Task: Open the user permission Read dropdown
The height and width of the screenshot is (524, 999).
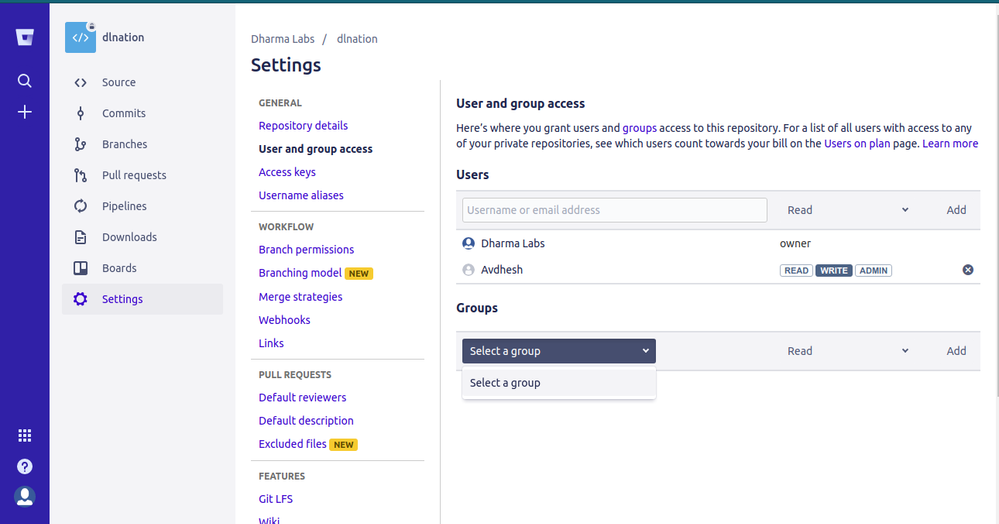Action: 847,210
